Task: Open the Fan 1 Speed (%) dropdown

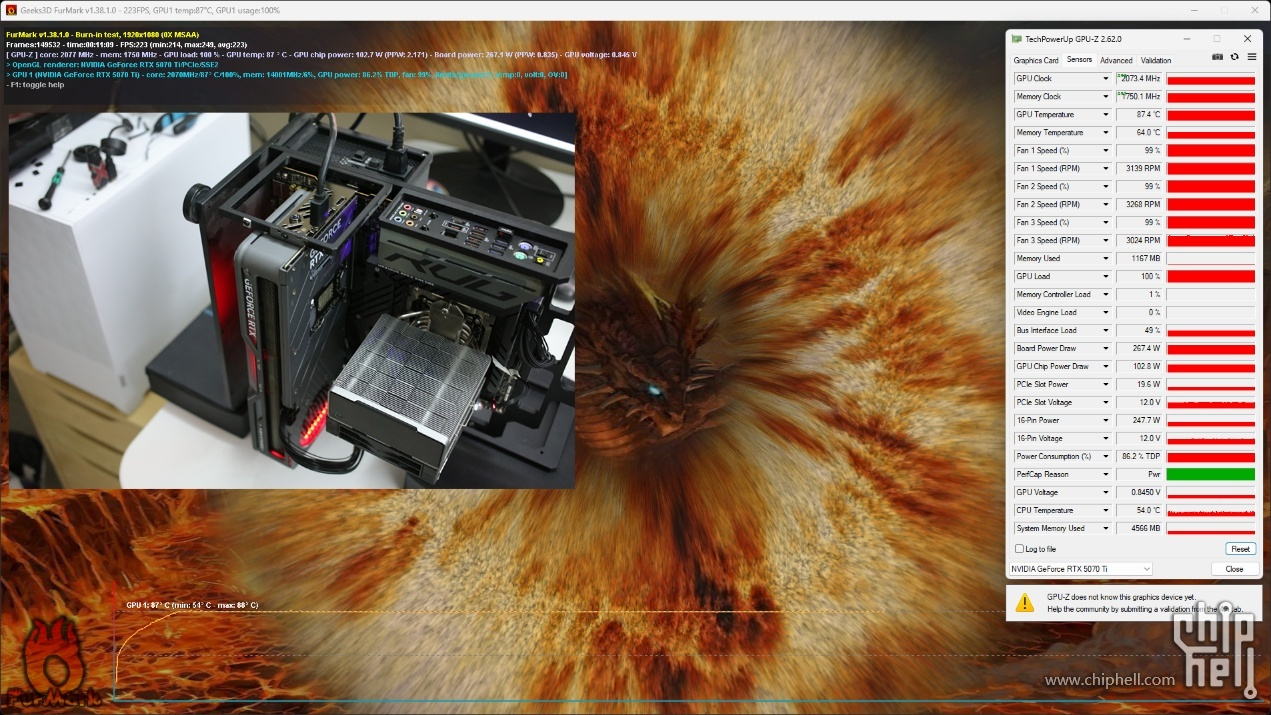Action: (x=1105, y=151)
